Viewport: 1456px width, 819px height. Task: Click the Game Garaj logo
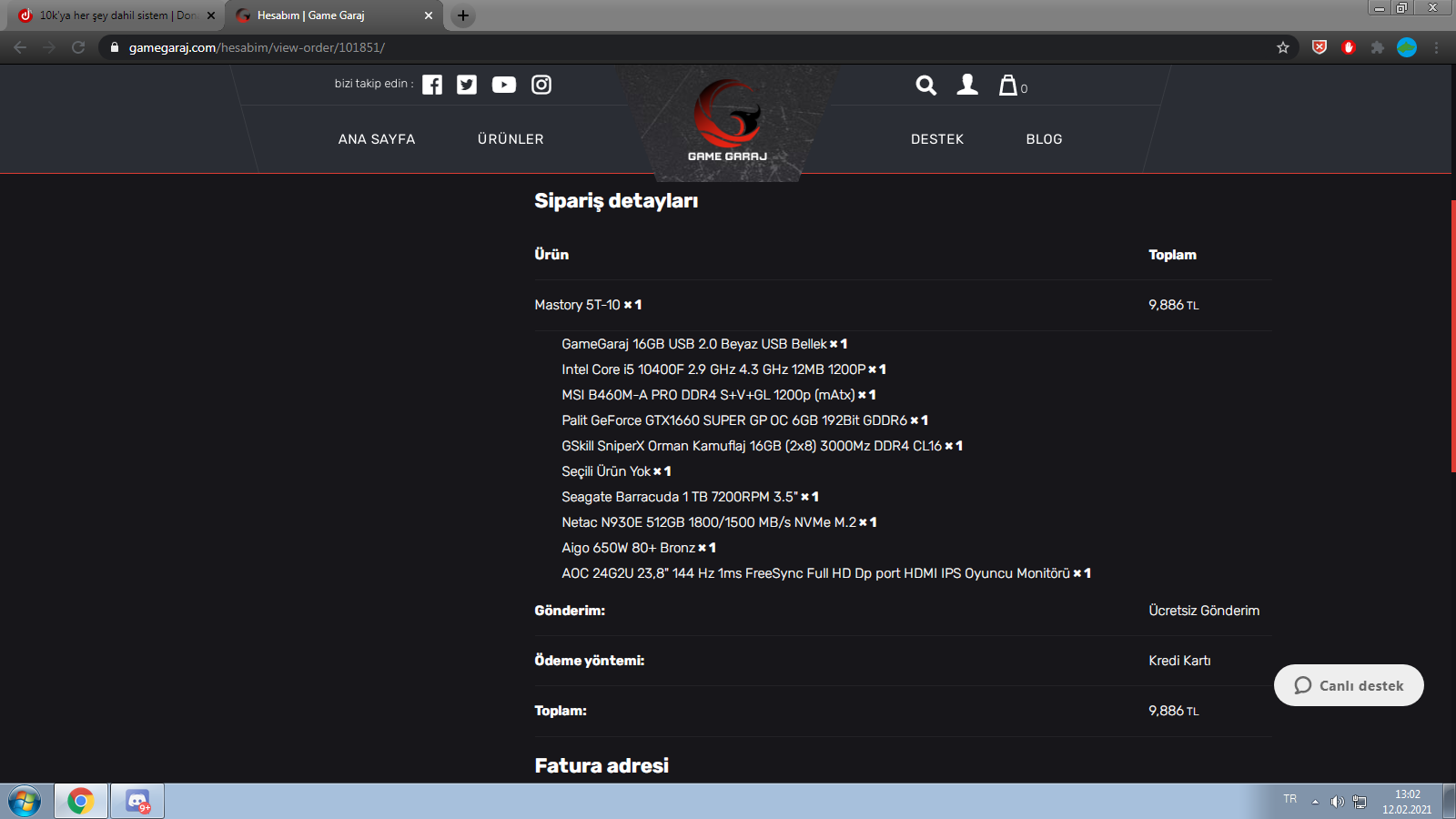(x=727, y=121)
